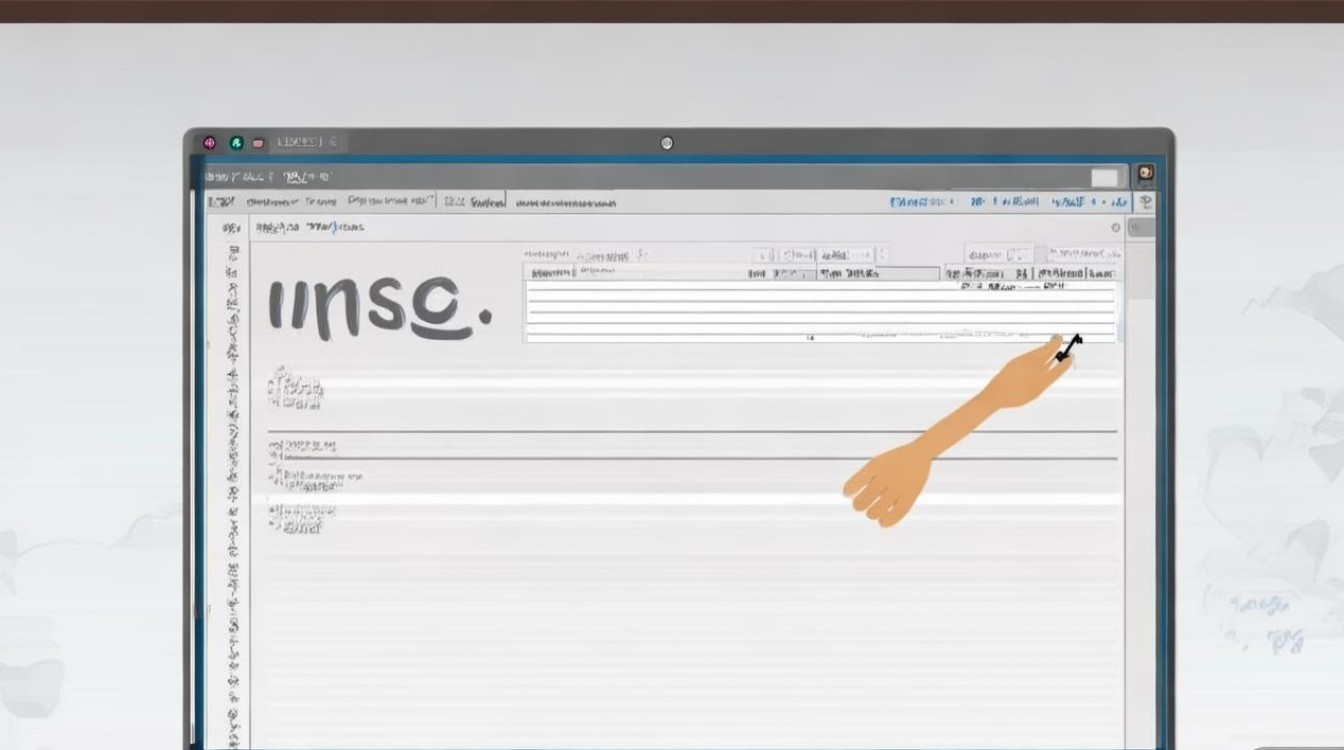The image size is (1344, 750).
Task: Click the small circular icon above the table's right edge
Action: coord(1116,227)
